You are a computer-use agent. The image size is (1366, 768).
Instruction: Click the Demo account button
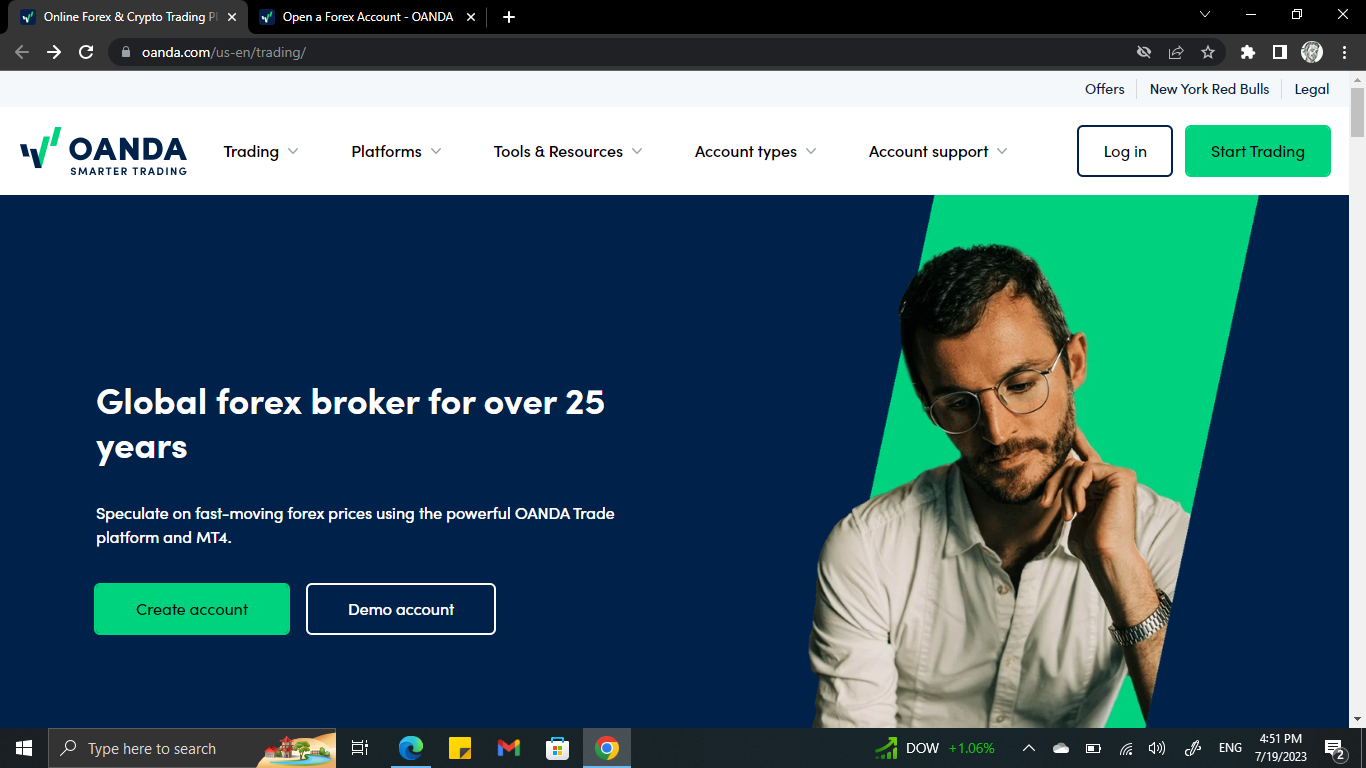tap(401, 609)
